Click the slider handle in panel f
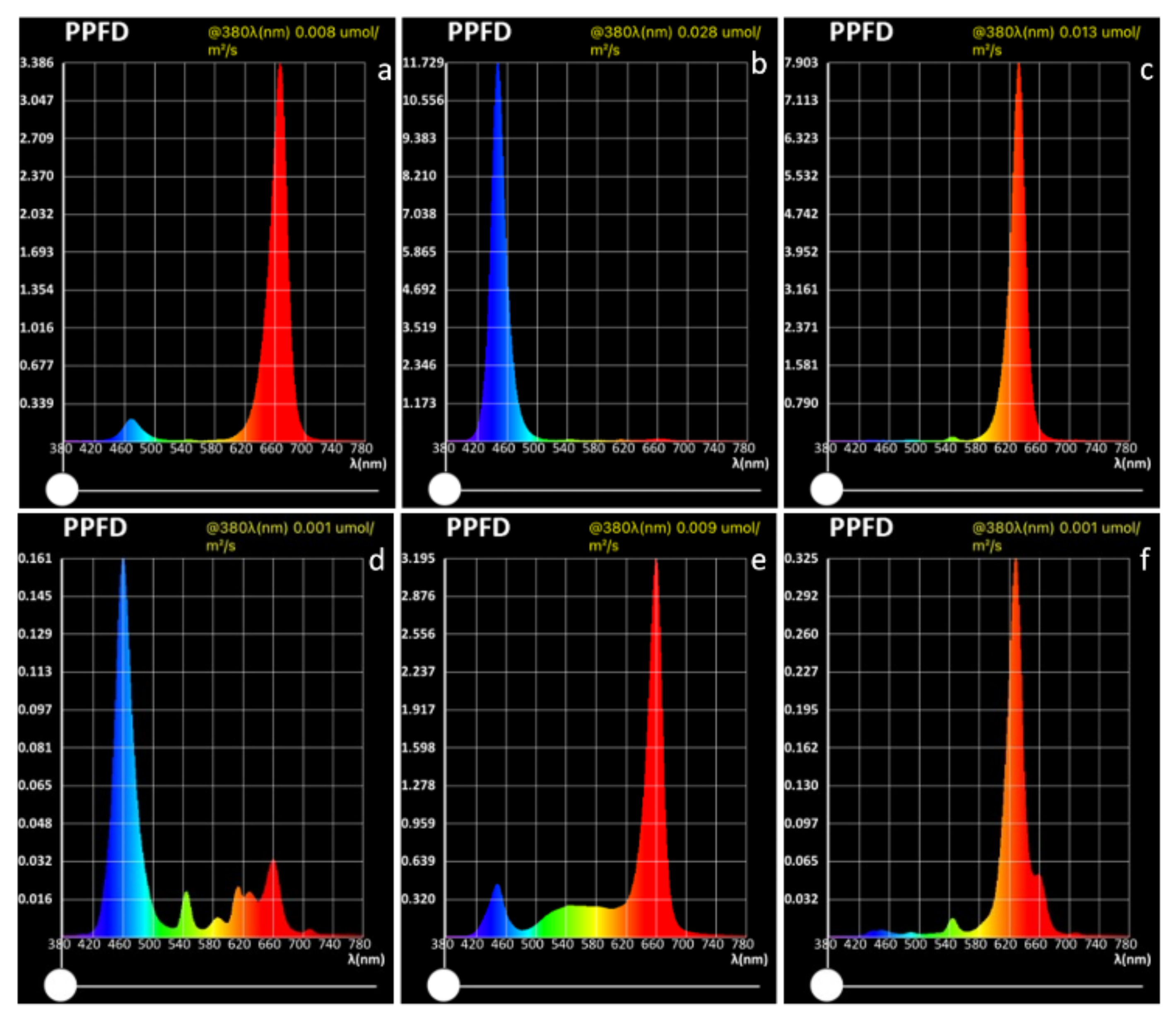This screenshot has width=1176, height=1020. click(826, 985)
